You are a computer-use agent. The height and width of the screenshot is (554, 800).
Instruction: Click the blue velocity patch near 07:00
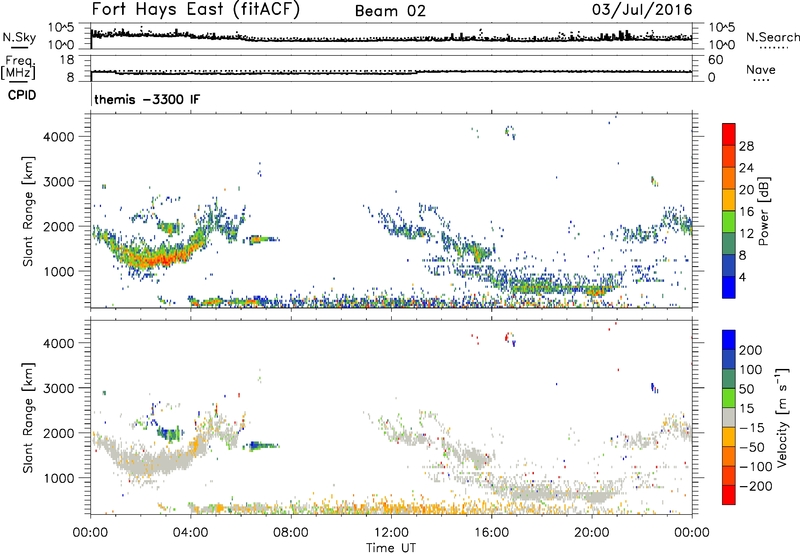[261, 446]
